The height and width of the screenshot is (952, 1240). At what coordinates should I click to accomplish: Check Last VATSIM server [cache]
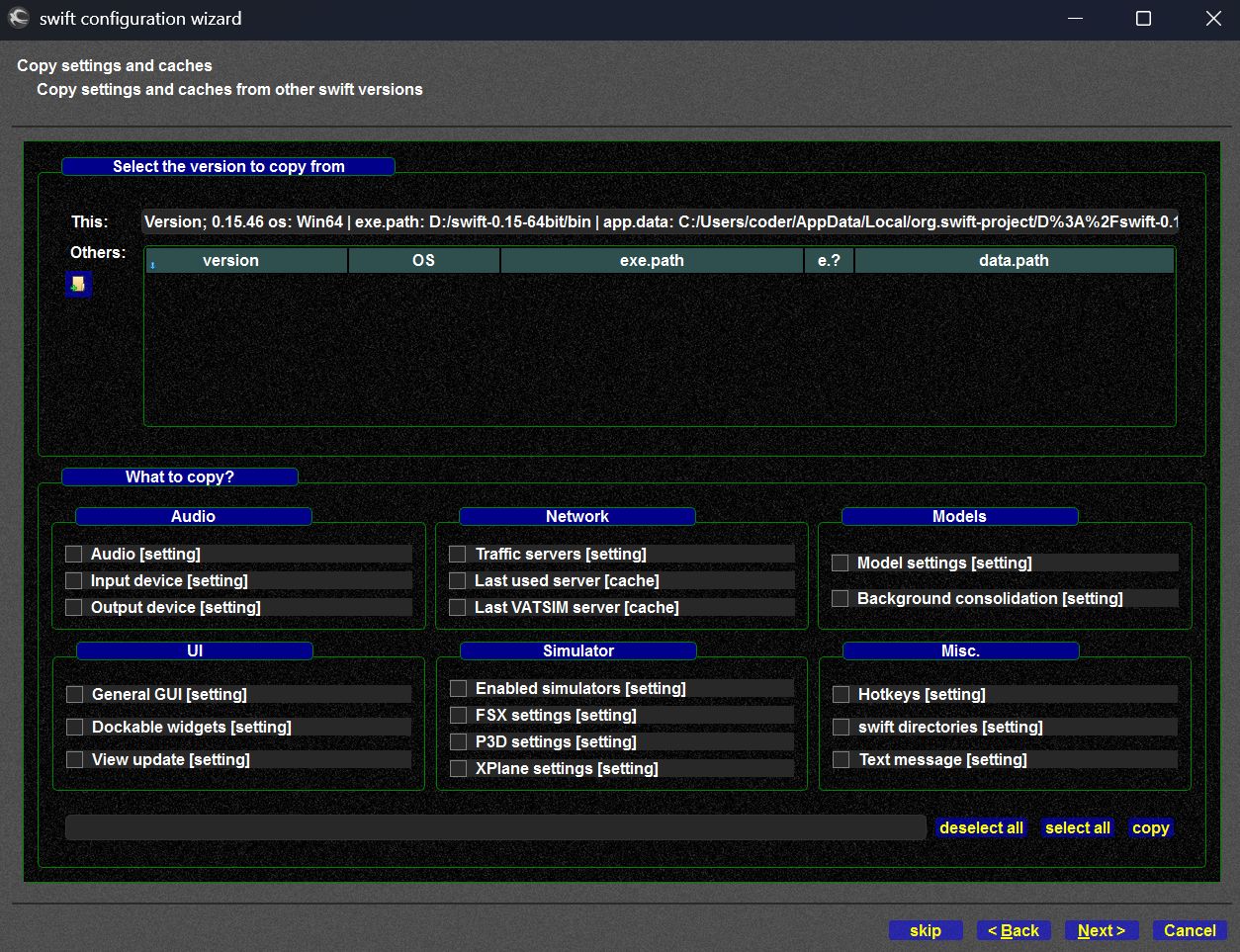458,607
